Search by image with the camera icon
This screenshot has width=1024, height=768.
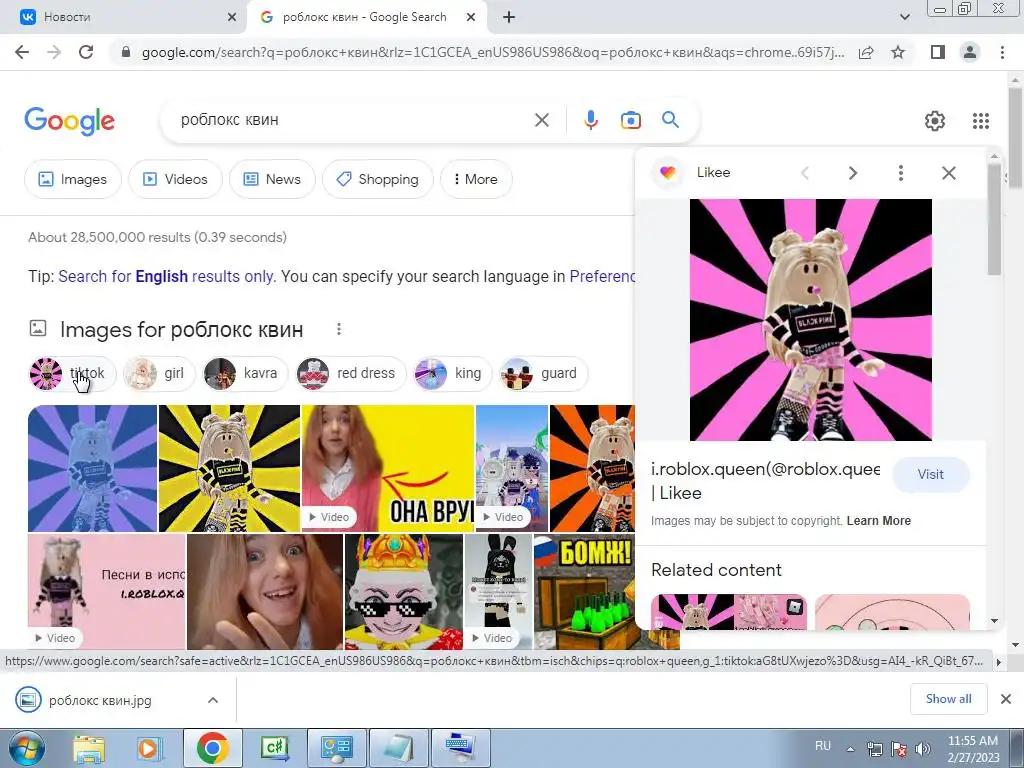pyautogui.click(x=630, y=120)
